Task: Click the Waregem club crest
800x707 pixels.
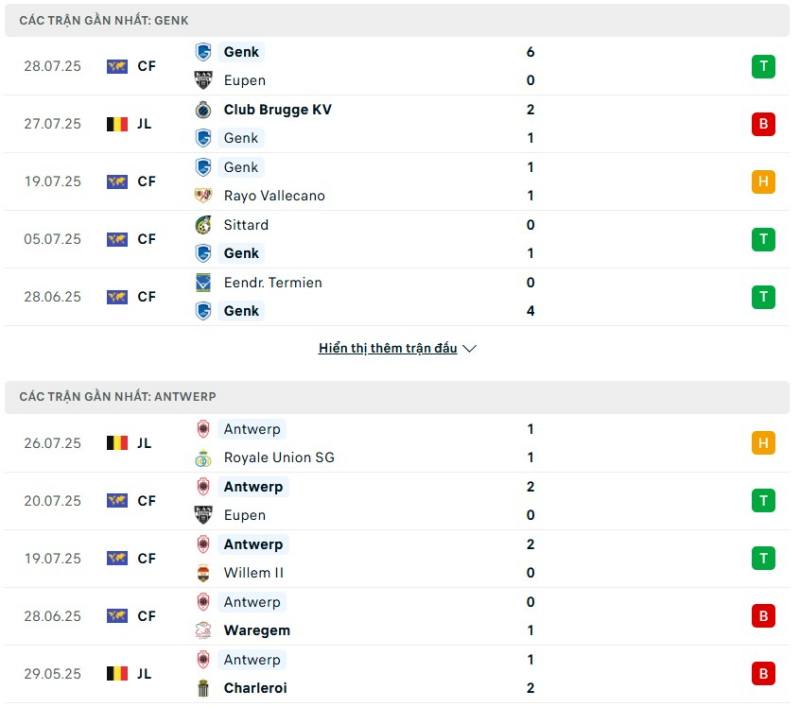Action: pos(203,630)
